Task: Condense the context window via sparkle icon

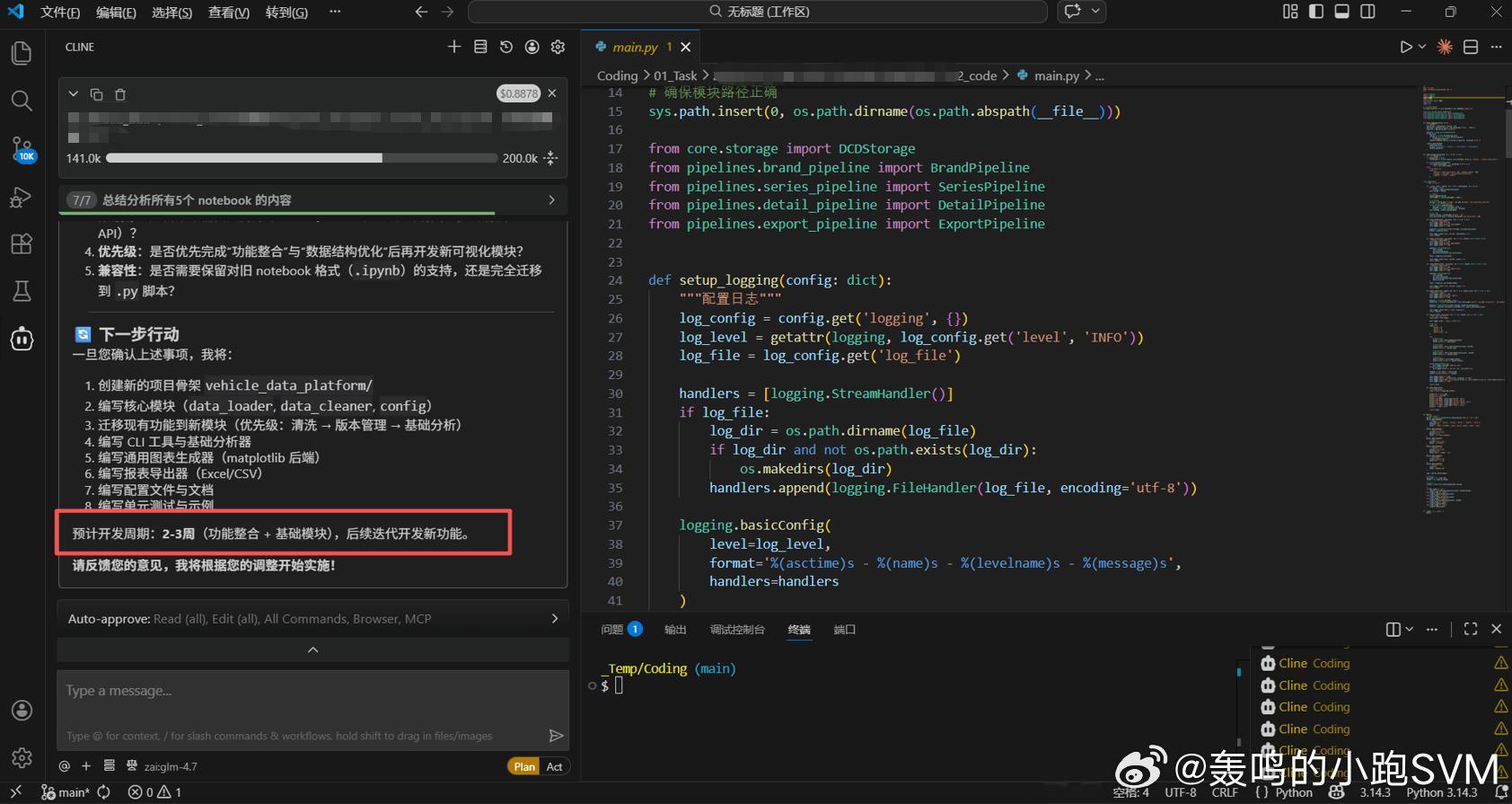Action: pos(551,158)
